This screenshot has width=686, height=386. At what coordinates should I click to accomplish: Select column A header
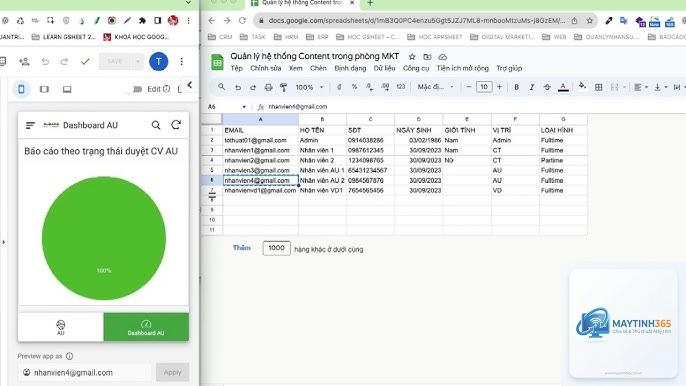pos(261,119)
